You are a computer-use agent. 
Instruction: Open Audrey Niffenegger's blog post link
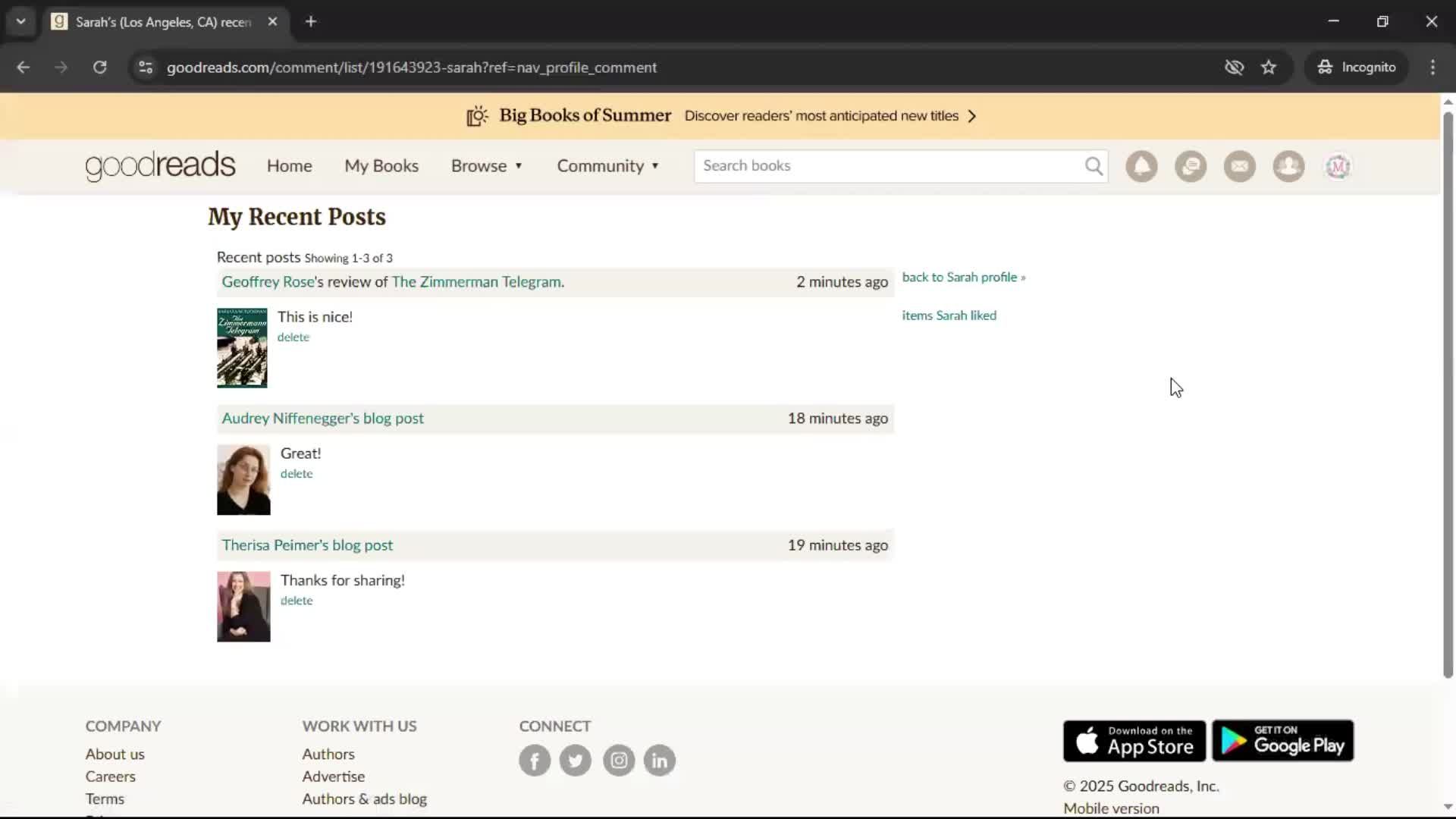click(x=322, y=418)
